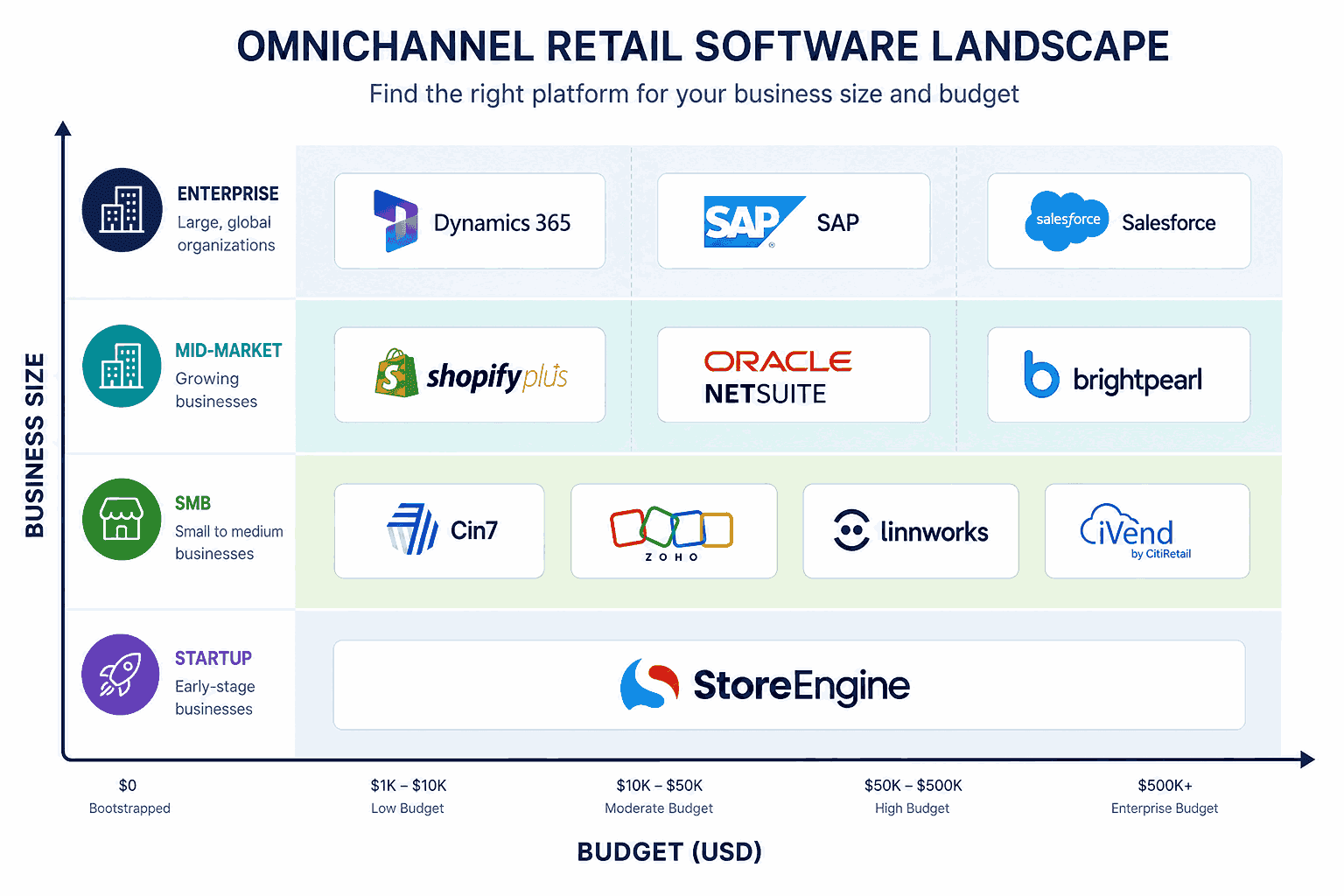Click the '$10K – $50K' budget label

660,786
